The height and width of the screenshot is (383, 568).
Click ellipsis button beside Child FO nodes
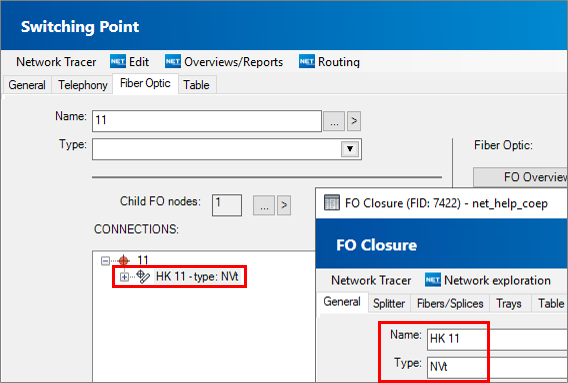264,205
